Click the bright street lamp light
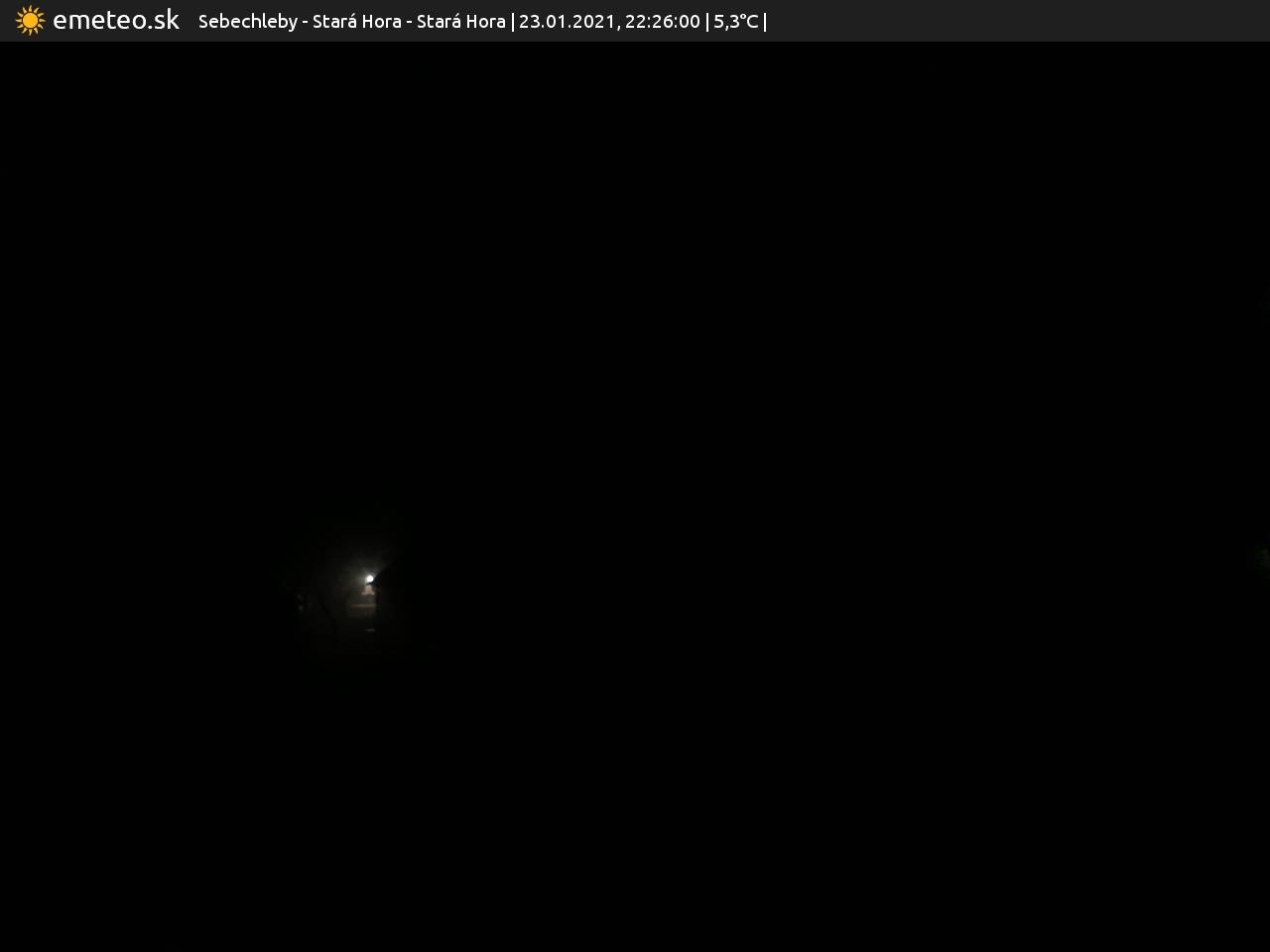 point(370,578)
